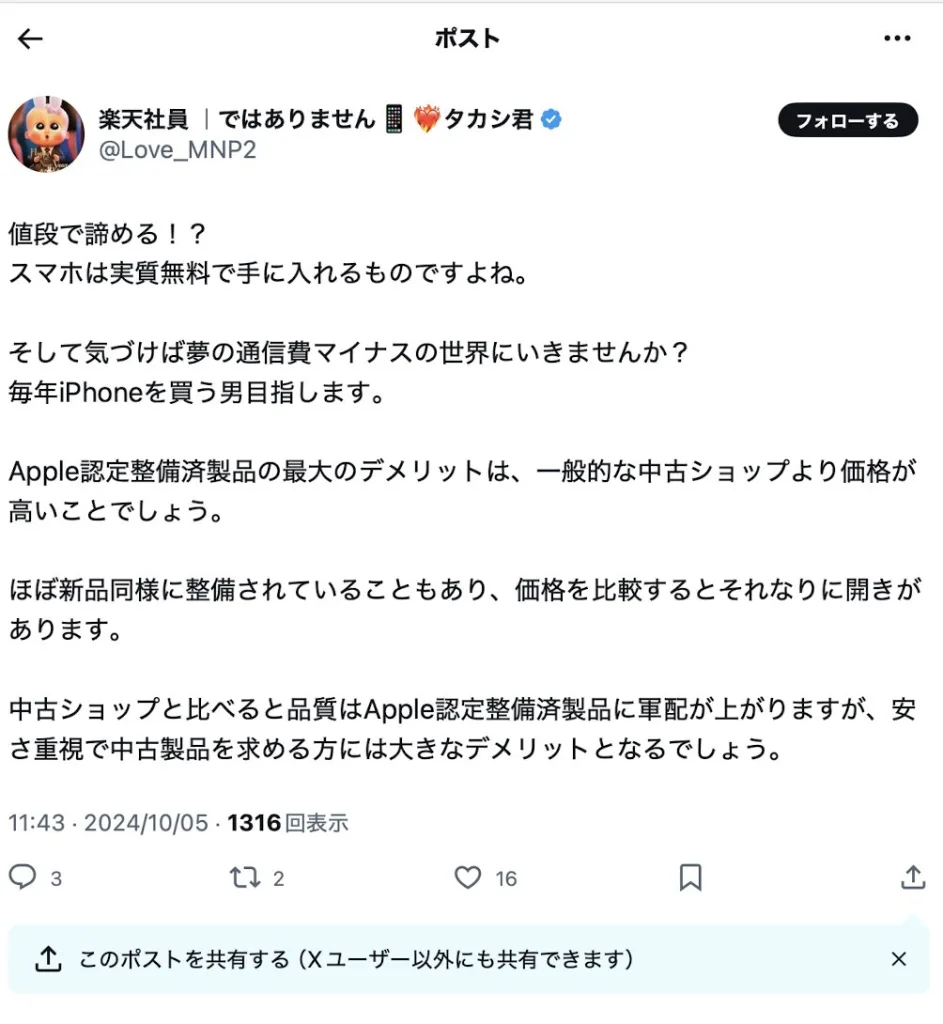Open the share icon beside the bookmark
This screenshot has width=943, height=1024.
click(913, 877)
